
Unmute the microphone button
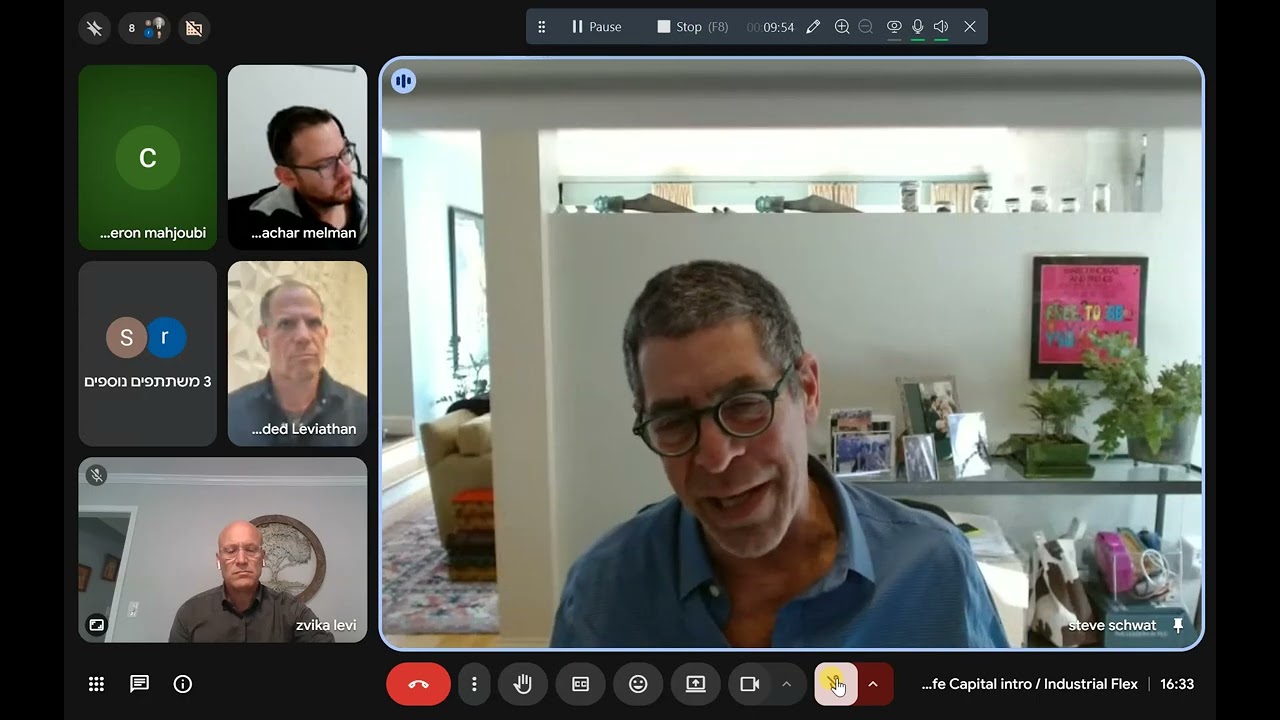835,684
